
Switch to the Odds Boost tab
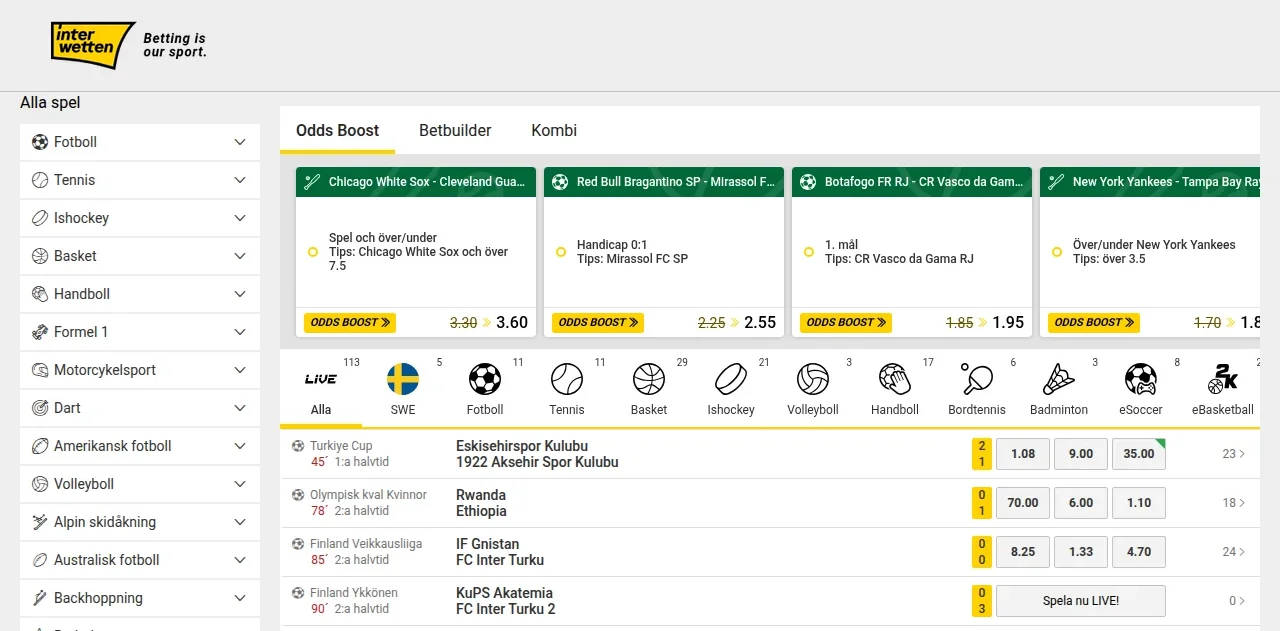[338, 130]
